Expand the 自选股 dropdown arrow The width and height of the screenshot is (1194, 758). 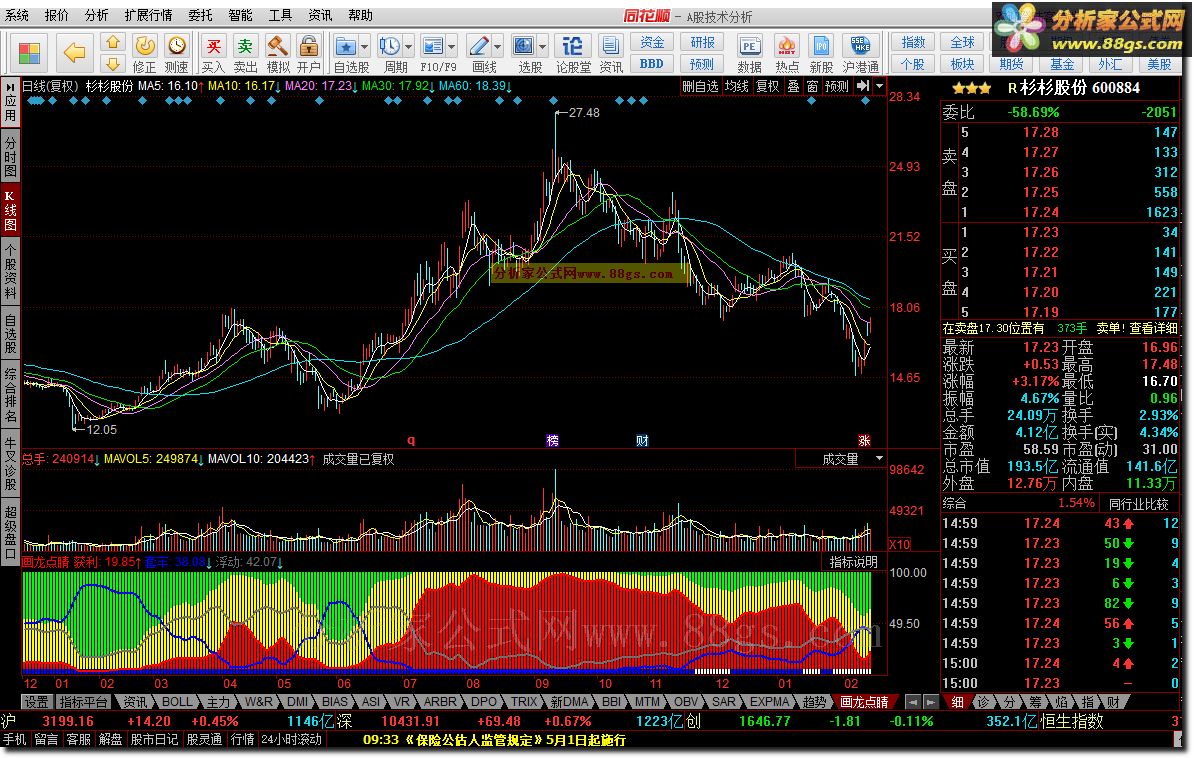coord(365,47)
